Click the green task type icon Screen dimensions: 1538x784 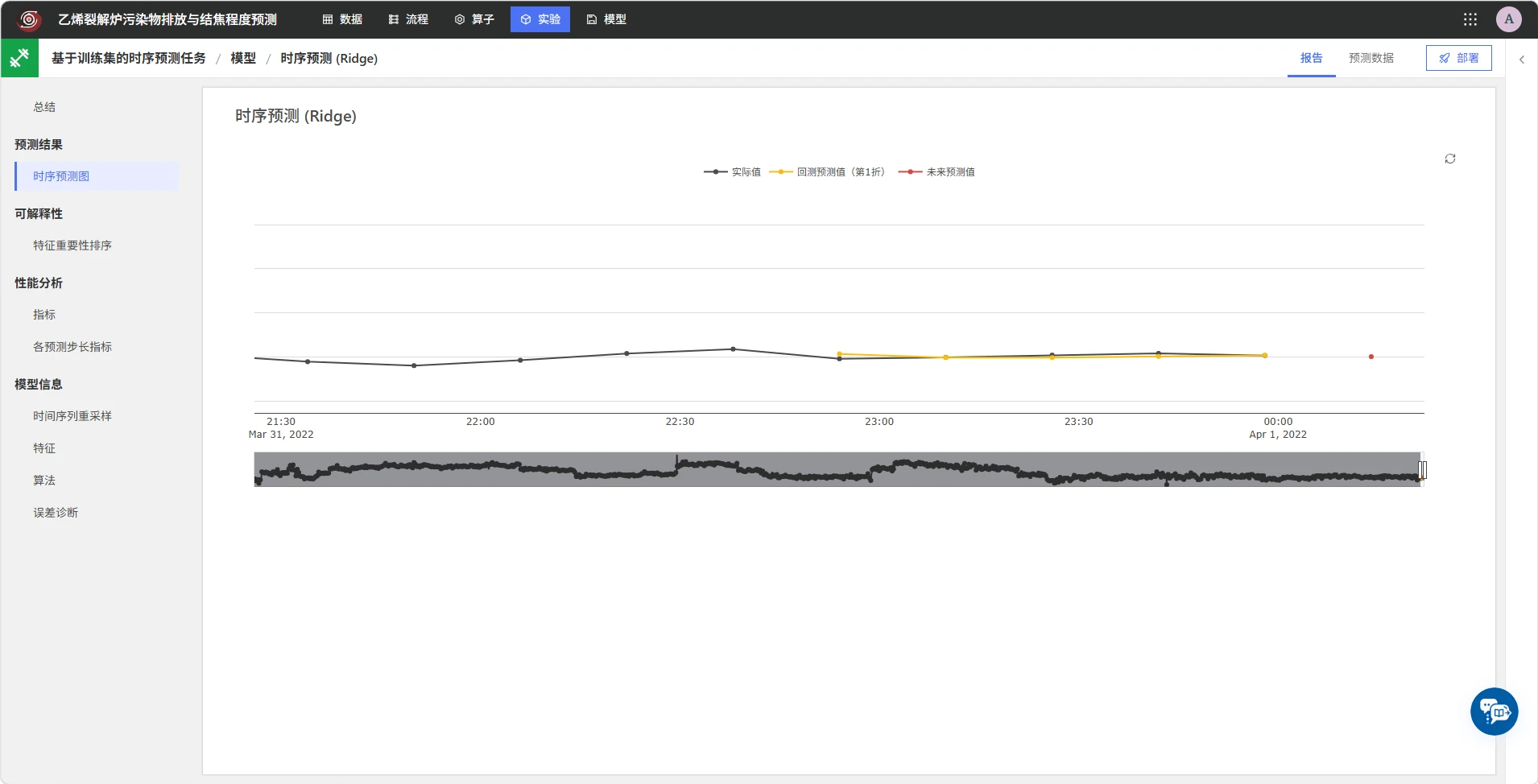click(x=20, y=58)
